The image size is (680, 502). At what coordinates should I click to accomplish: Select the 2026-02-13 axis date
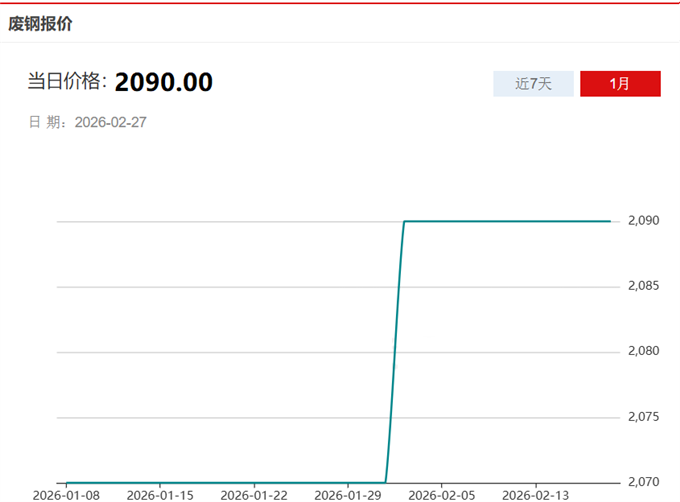point(535,495)
